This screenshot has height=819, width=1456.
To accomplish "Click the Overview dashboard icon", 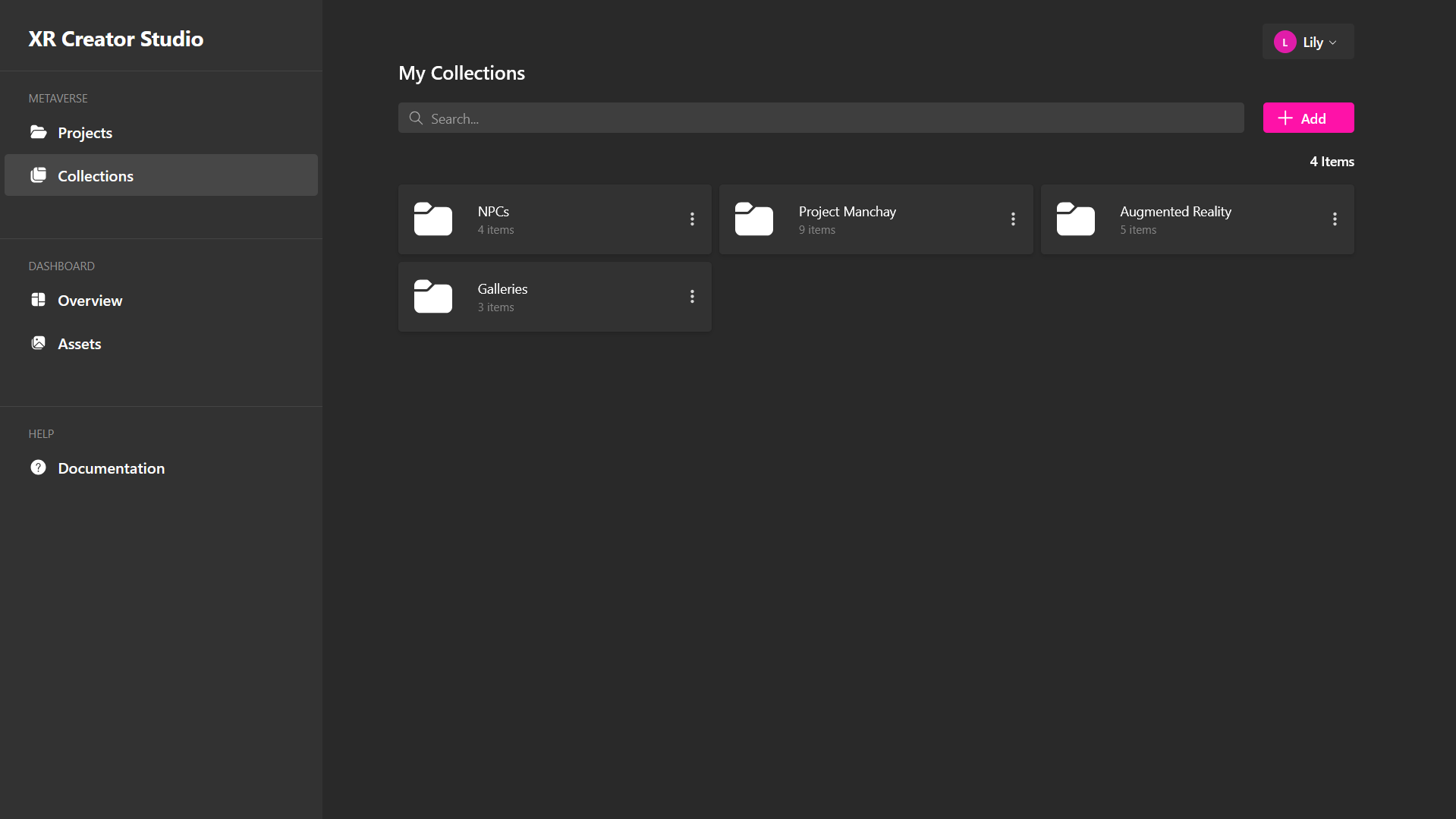I will click(38, 300).
